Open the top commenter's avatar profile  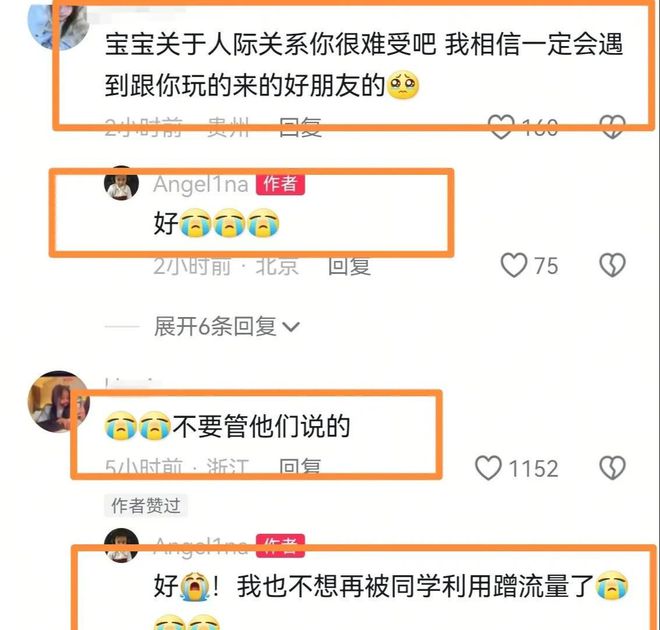pos(58,23)
